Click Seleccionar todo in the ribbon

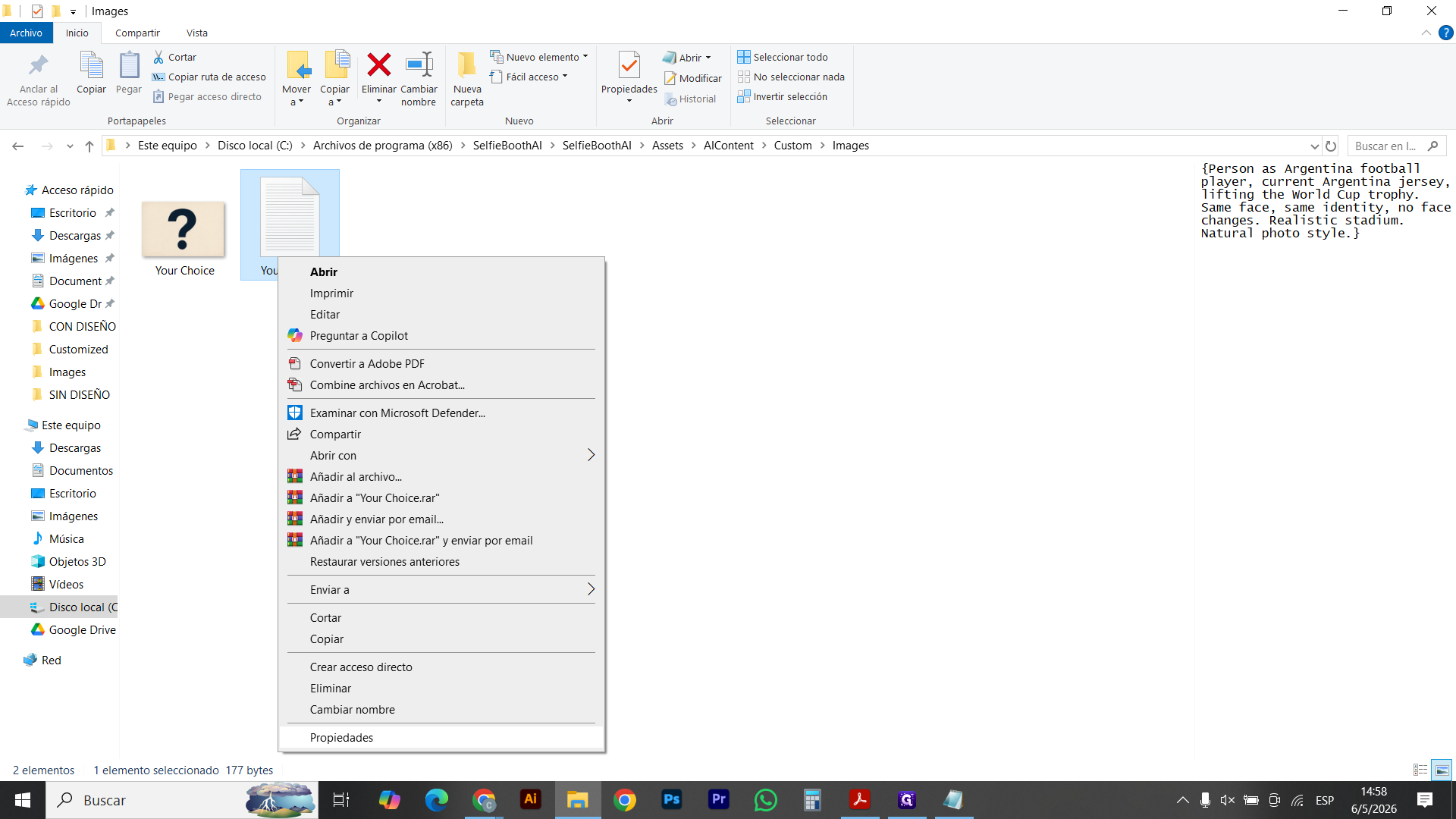tap(783, 57)
